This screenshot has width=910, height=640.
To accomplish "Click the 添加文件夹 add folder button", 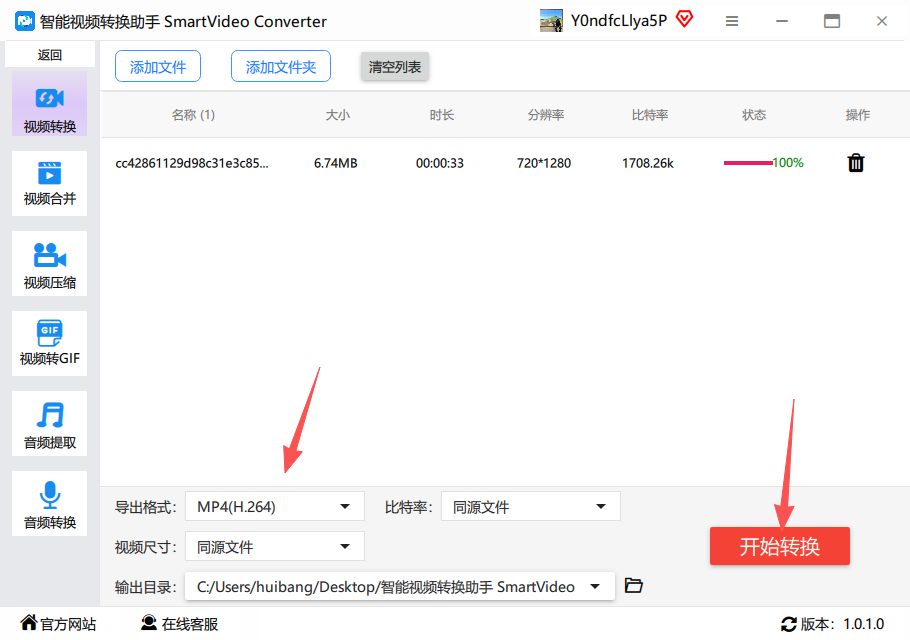I will click(x=281, y=66).
